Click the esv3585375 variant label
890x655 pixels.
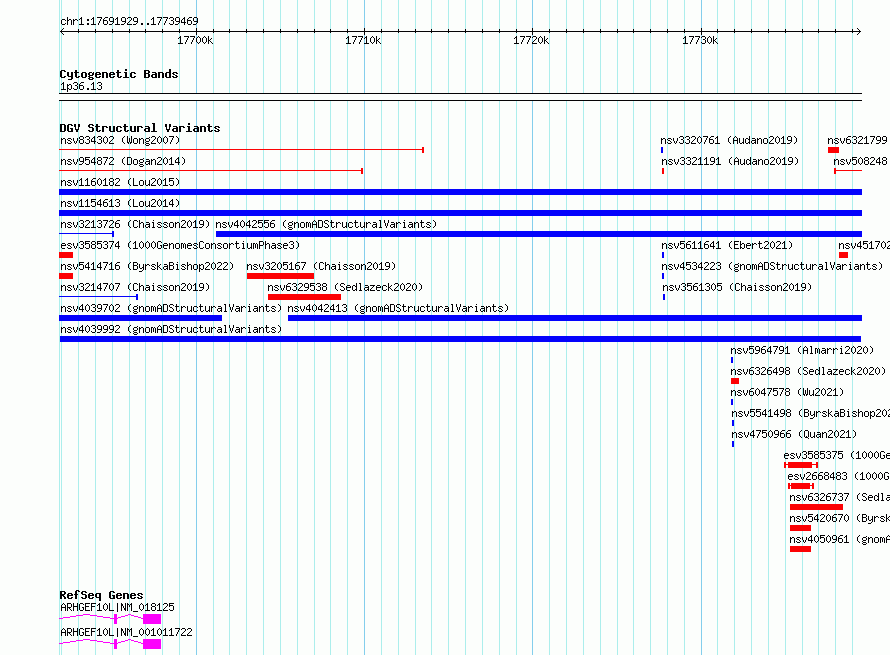pos(837,455)
